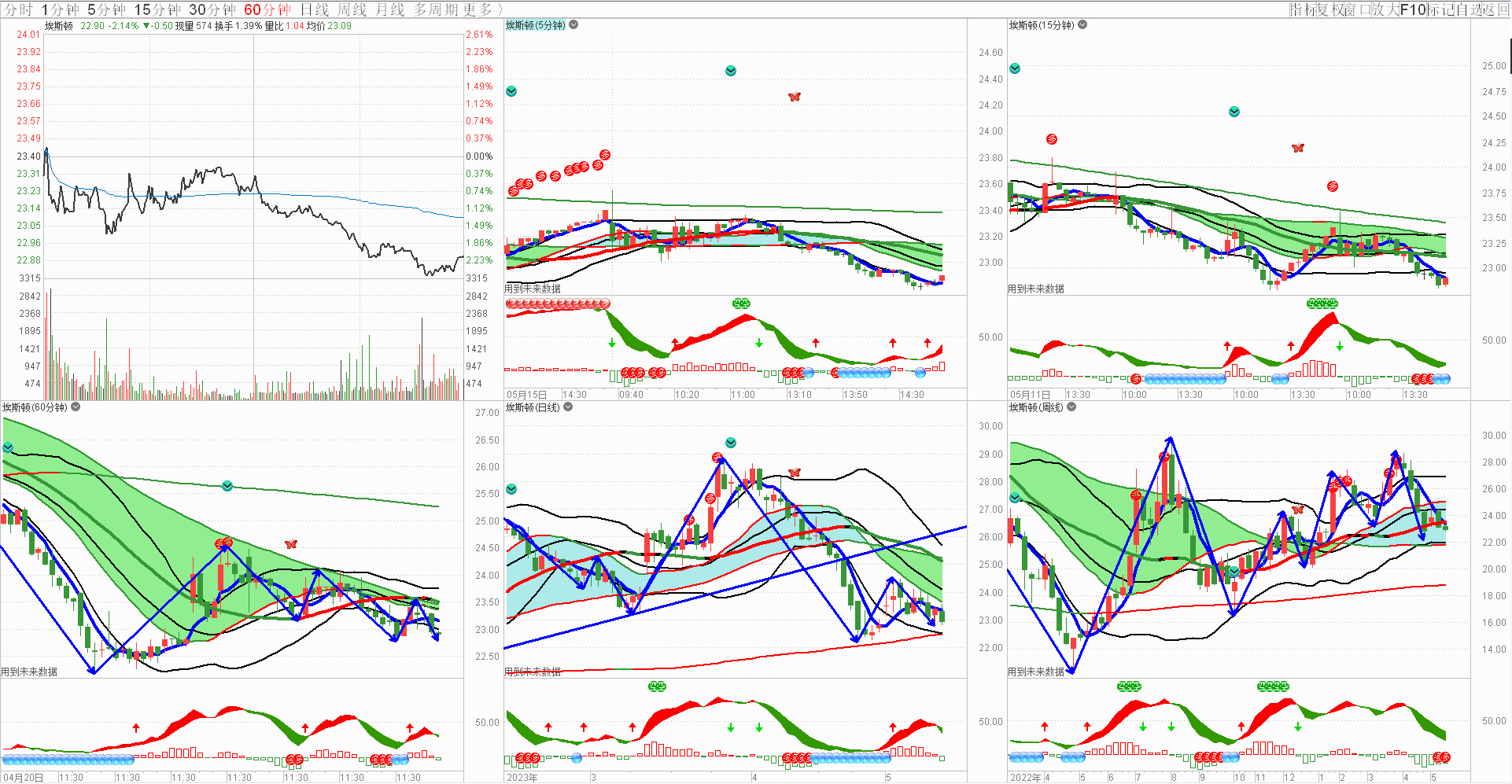This screenshot has height=784, width=1512.
Task: Click teal circle marker at left of daily chart
Action: (x=511, y=489)
